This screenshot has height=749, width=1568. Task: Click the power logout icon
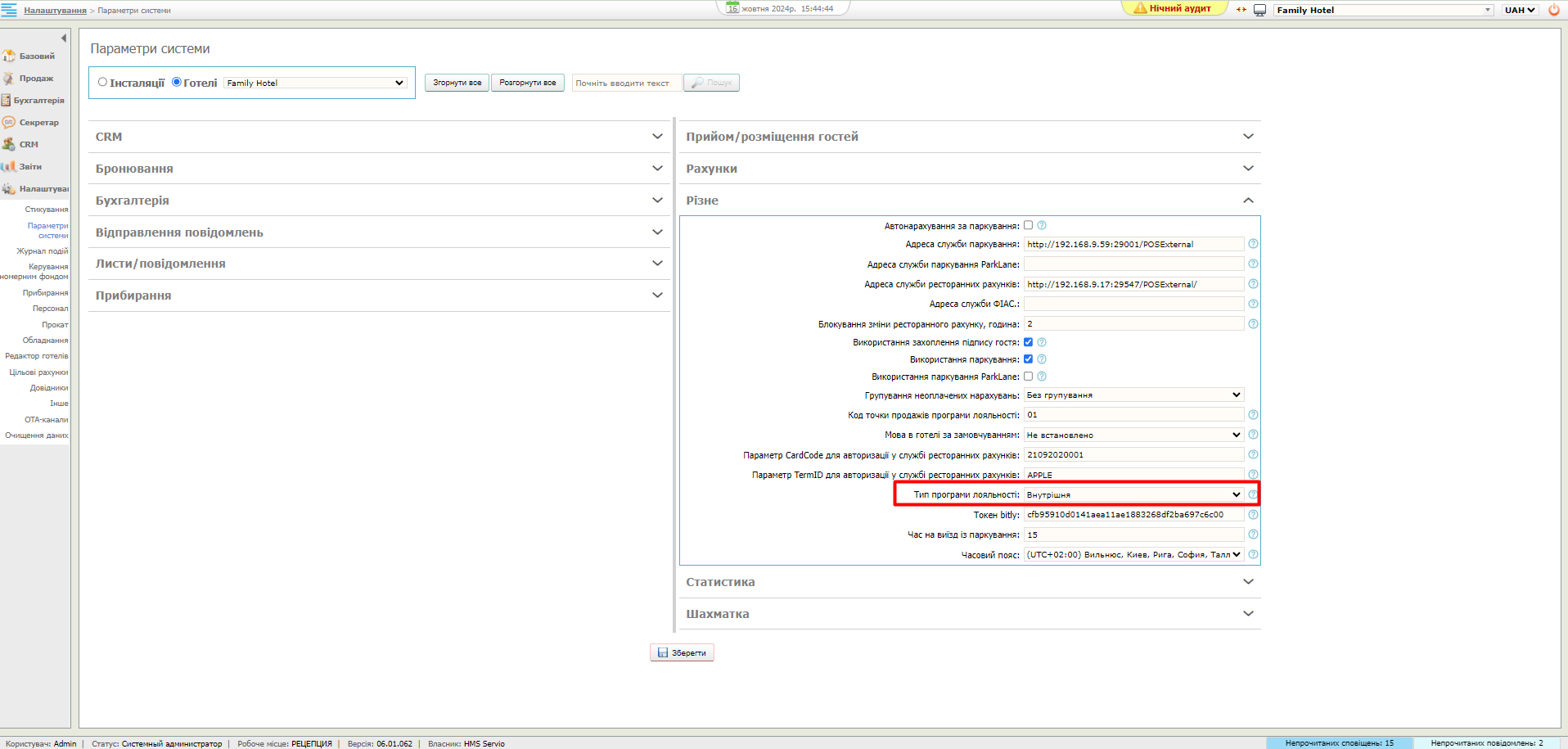pyautogui.click(x=1553, y=10)
